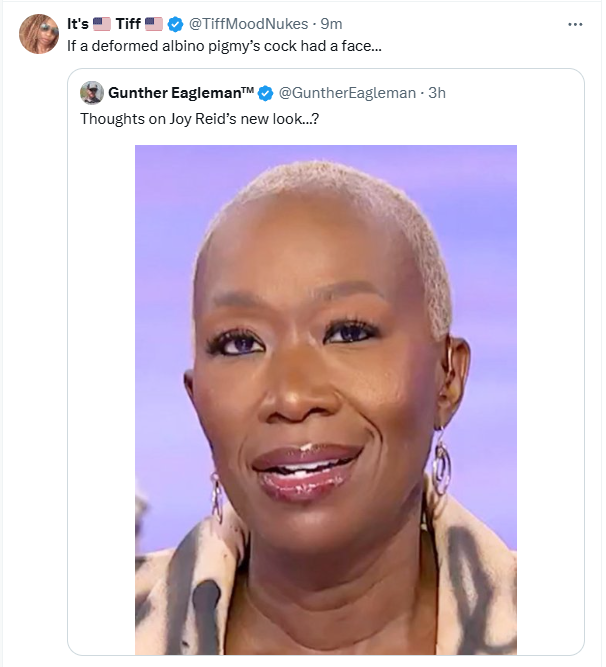Click the quoted text Thoughts on Joy Reid's new look

coord(199,119)
